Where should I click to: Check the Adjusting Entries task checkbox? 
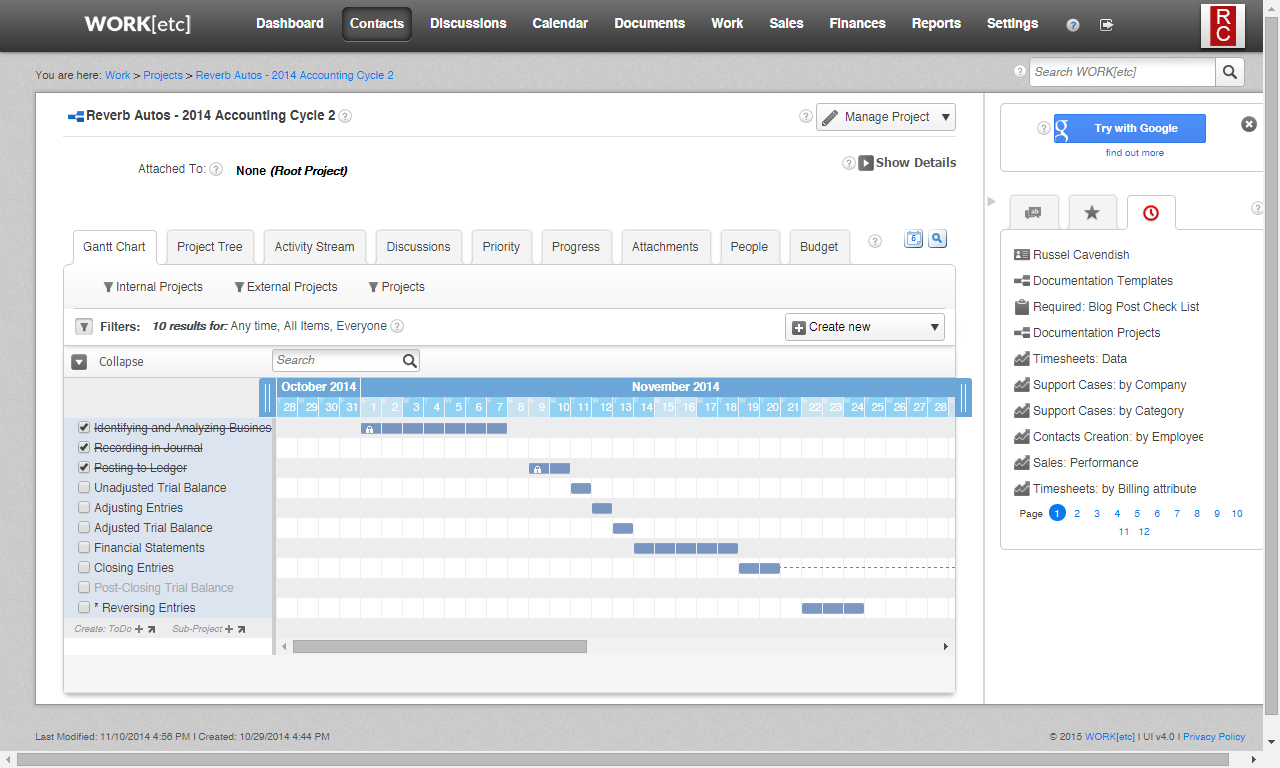(84, 508)
